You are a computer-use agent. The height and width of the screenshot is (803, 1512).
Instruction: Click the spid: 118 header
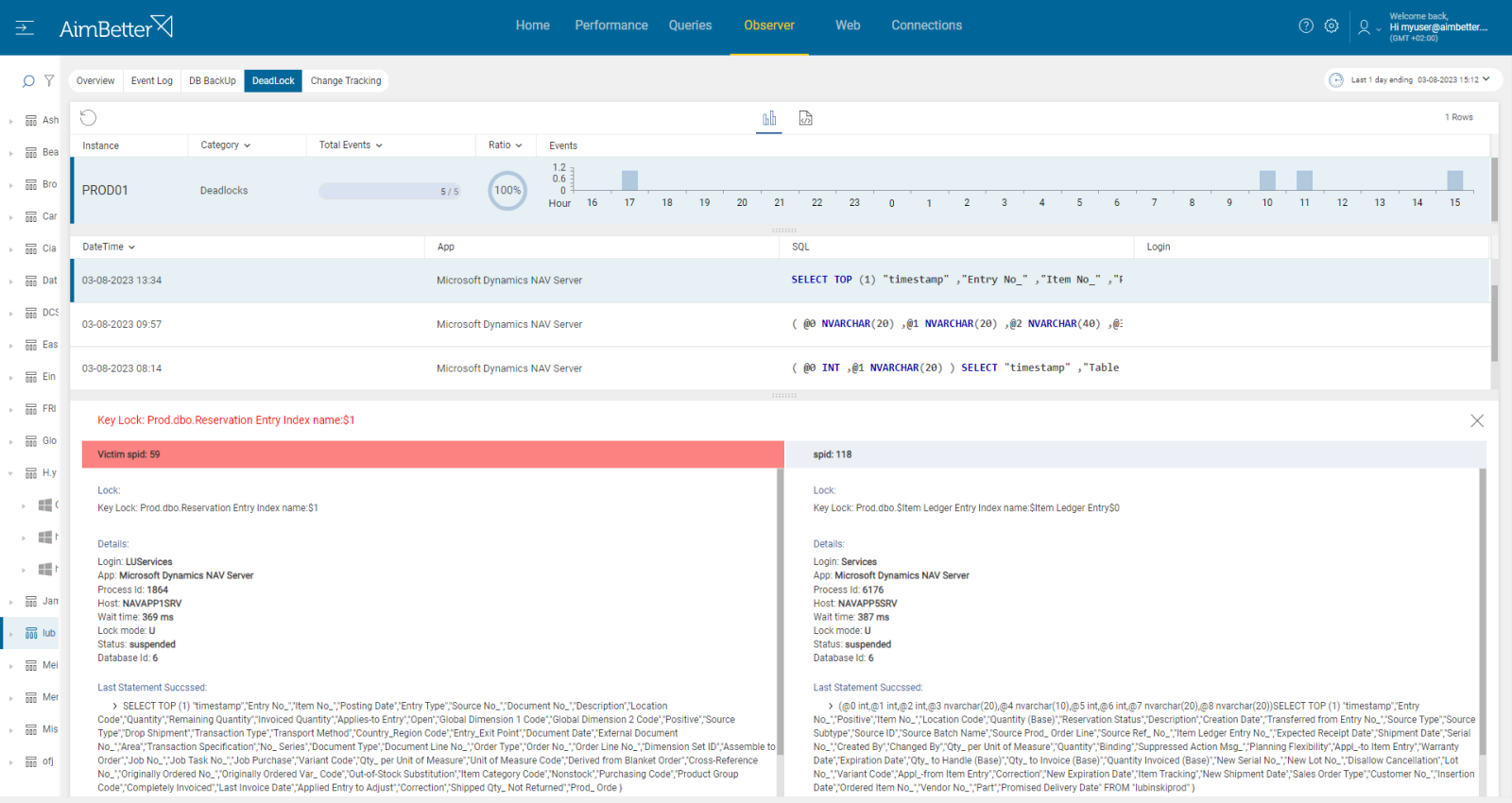1135,454
